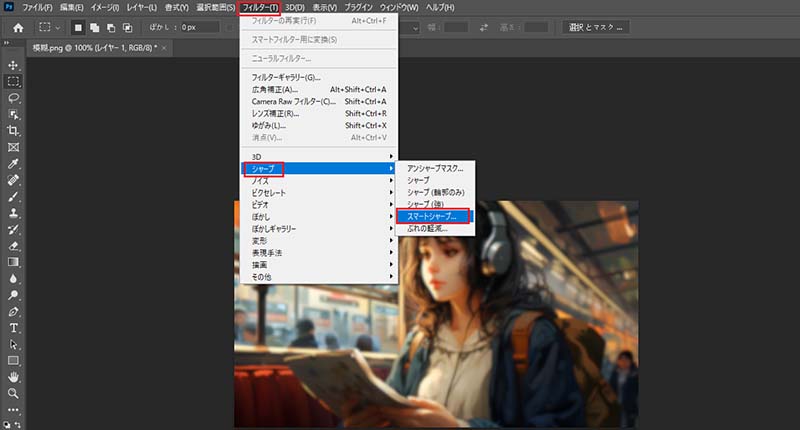Open Camera Raw フィルター
The image size is (800, 430).
(x=319, y=102)
